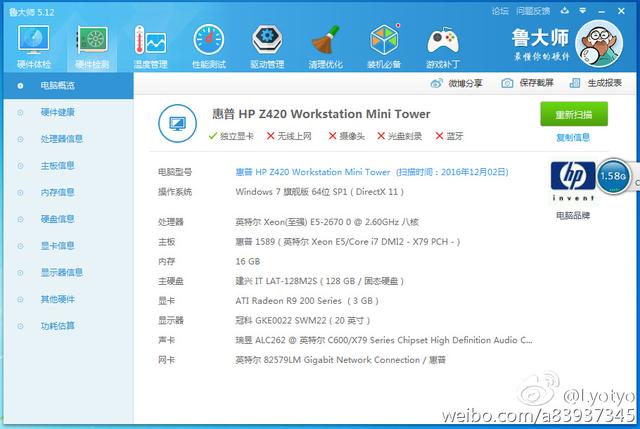Open the 硬件体检 hardware checkup icon
This screenshot has height=429, width=640.
coord(33,46)
